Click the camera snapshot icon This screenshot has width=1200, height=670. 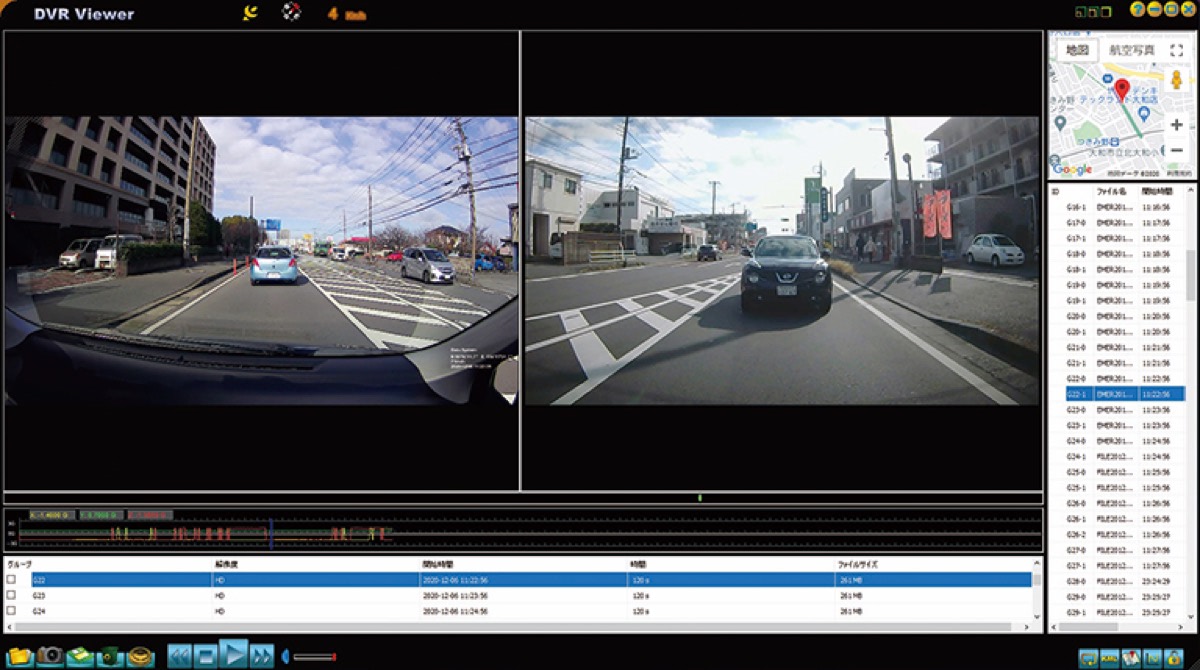pyautogui.click(x=50, y=656)
